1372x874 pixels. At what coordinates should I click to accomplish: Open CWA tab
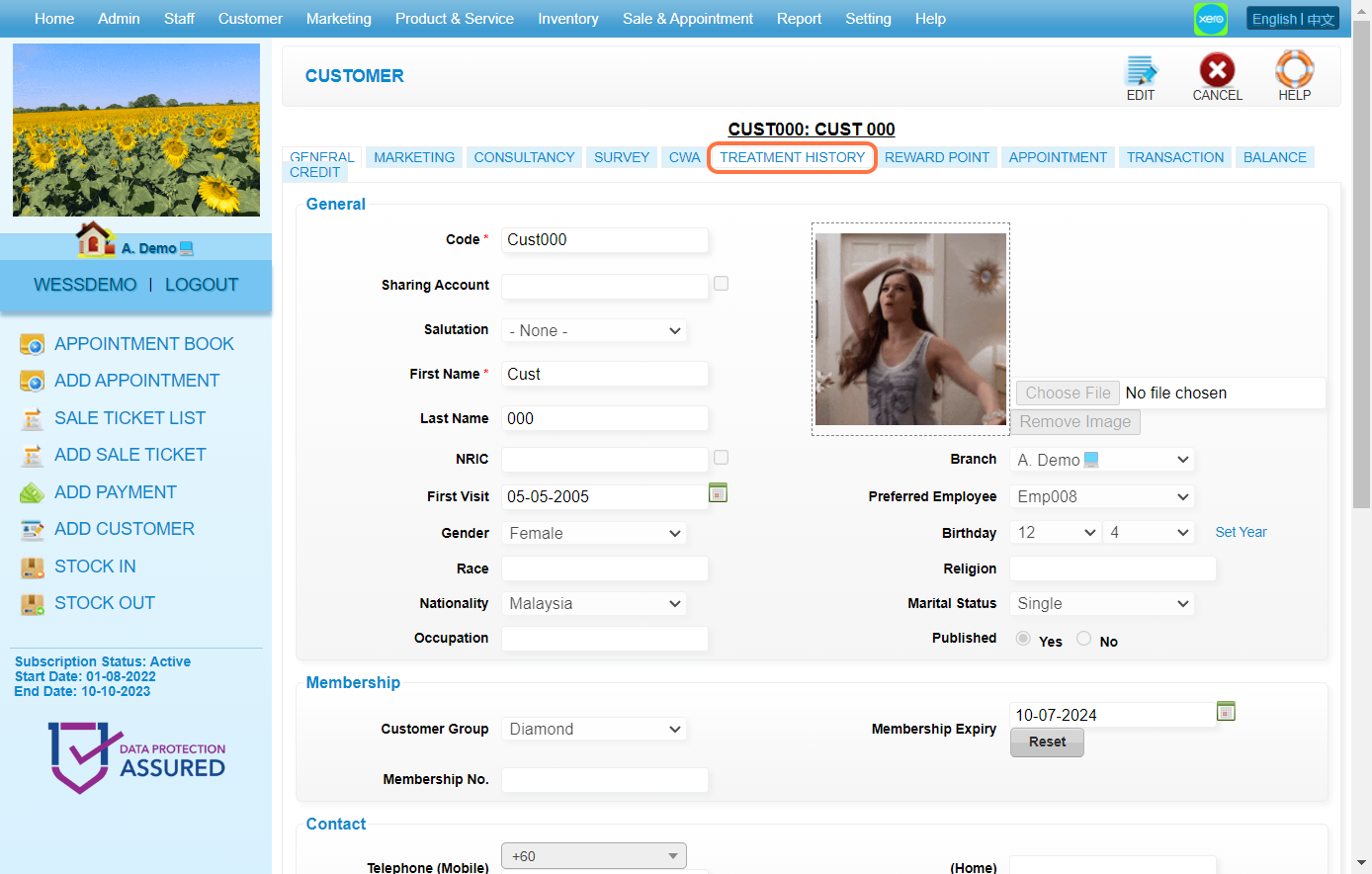coord(684,157)
